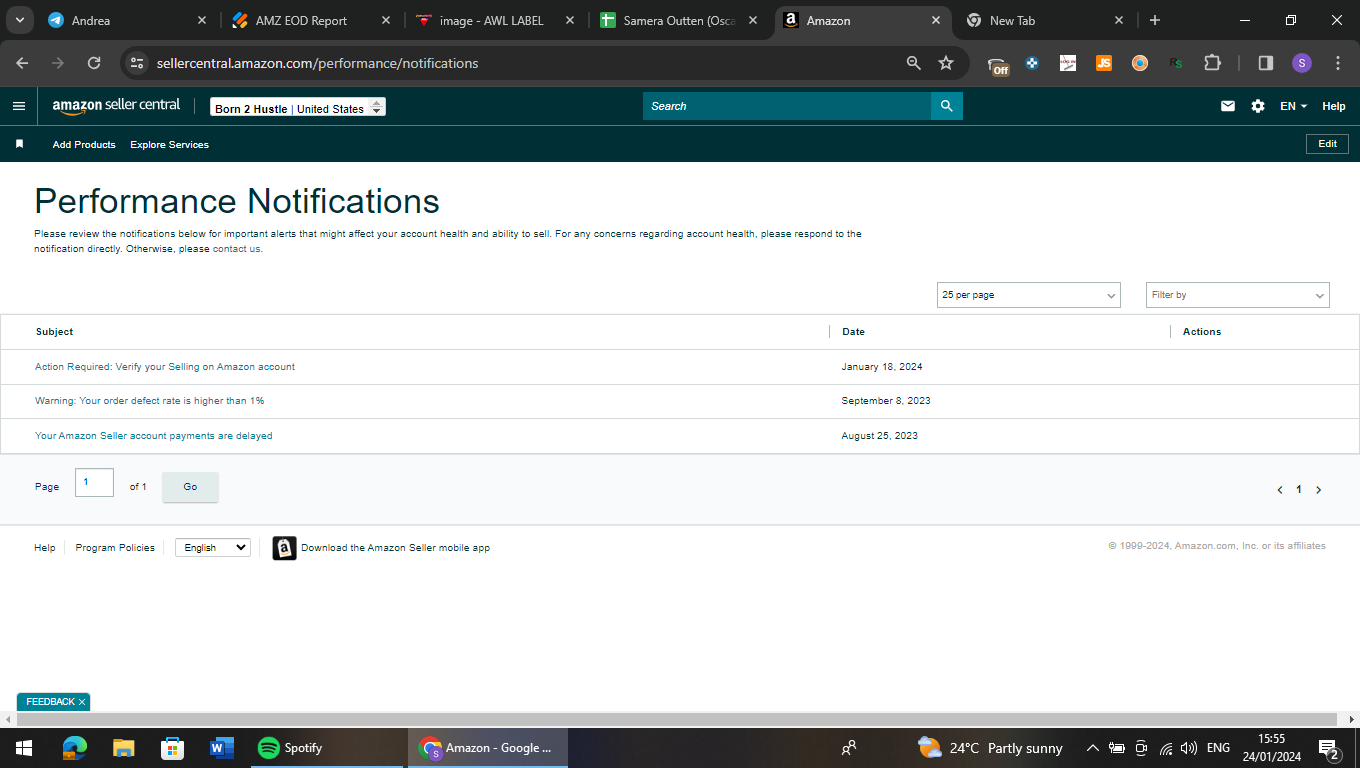
Task: Go to the next notifications page arrow
Action: click(x=1319, y=490)
